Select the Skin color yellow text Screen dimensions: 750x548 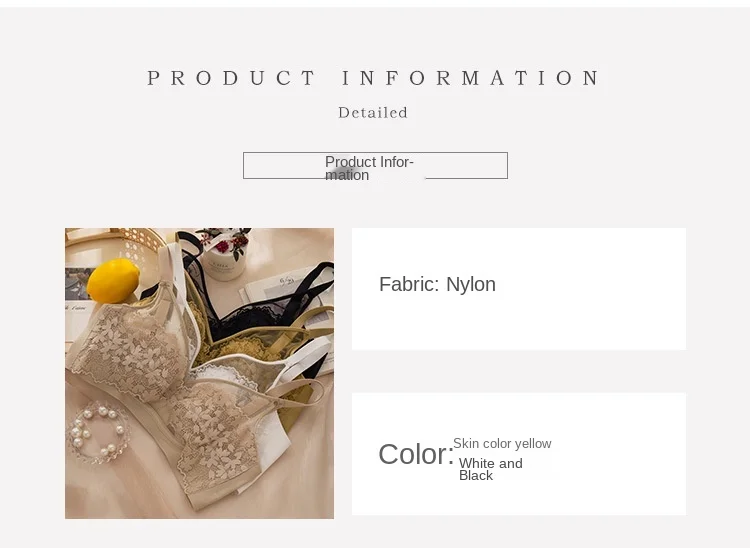pos(502,444)
